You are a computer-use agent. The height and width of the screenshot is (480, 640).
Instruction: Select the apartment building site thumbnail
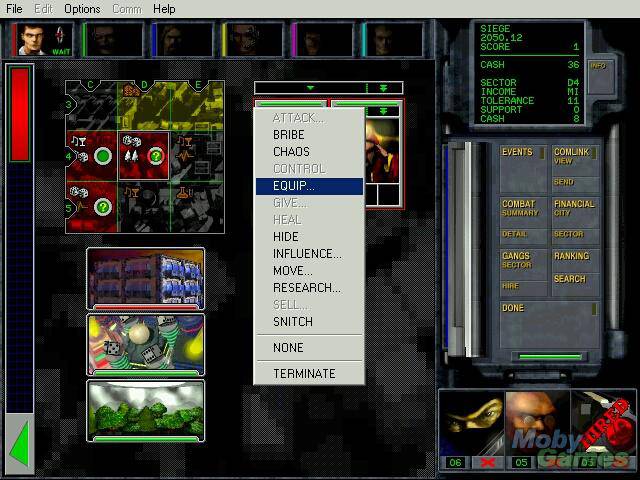pyautogui.click(x=145, y=279)
